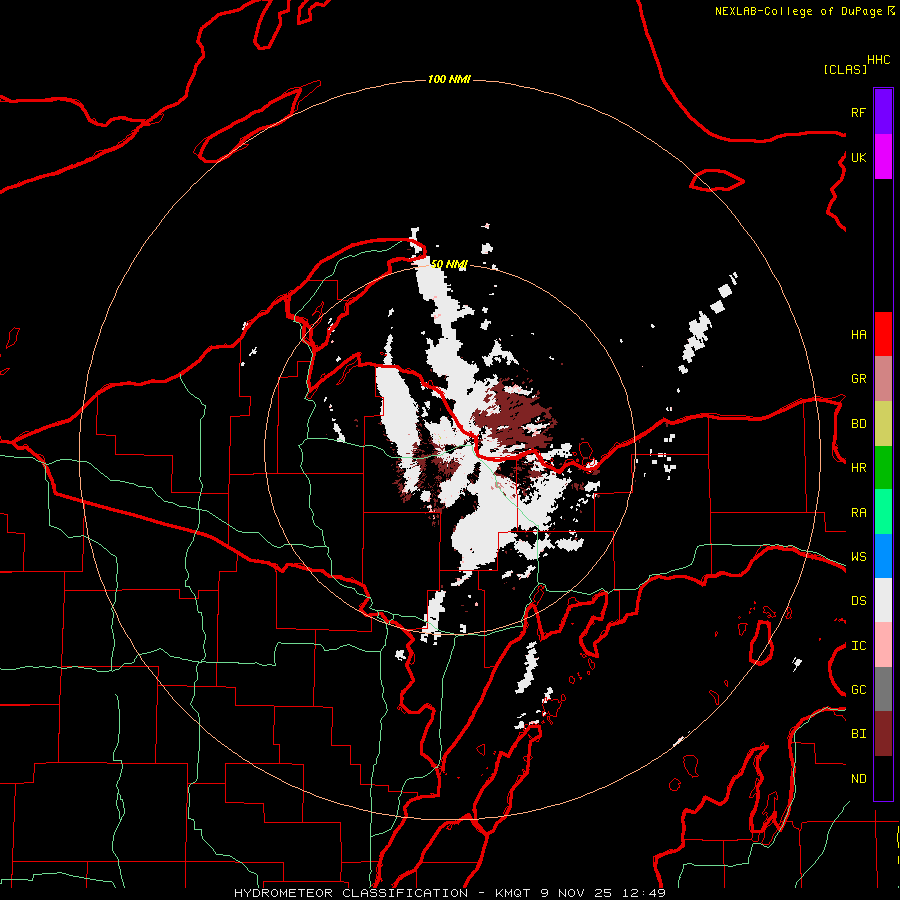The height and width of the screenshot is (900, 900).
Task: Click the BI brown legend swatch
Action: point(883,734)
